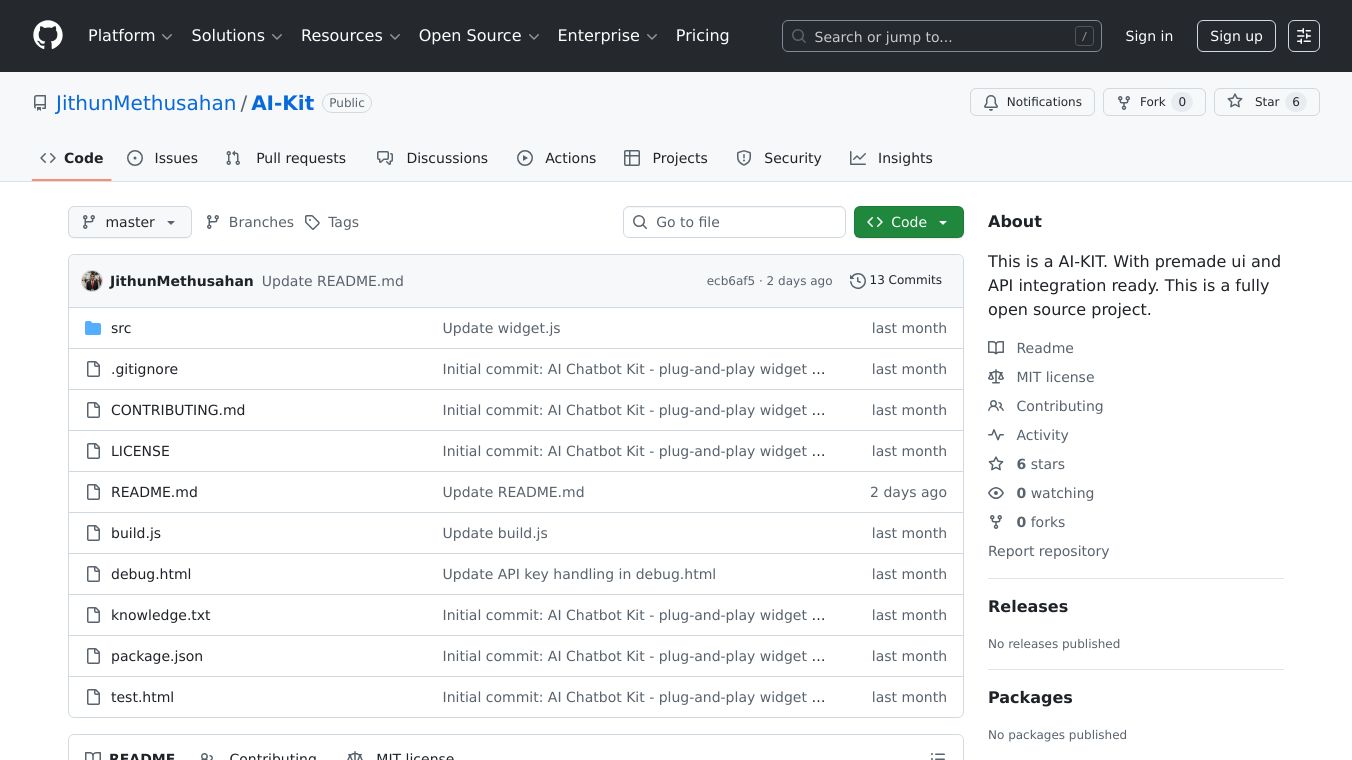Fork the AI-Kit repository
1352x760 pixels.
(1153, 102)
